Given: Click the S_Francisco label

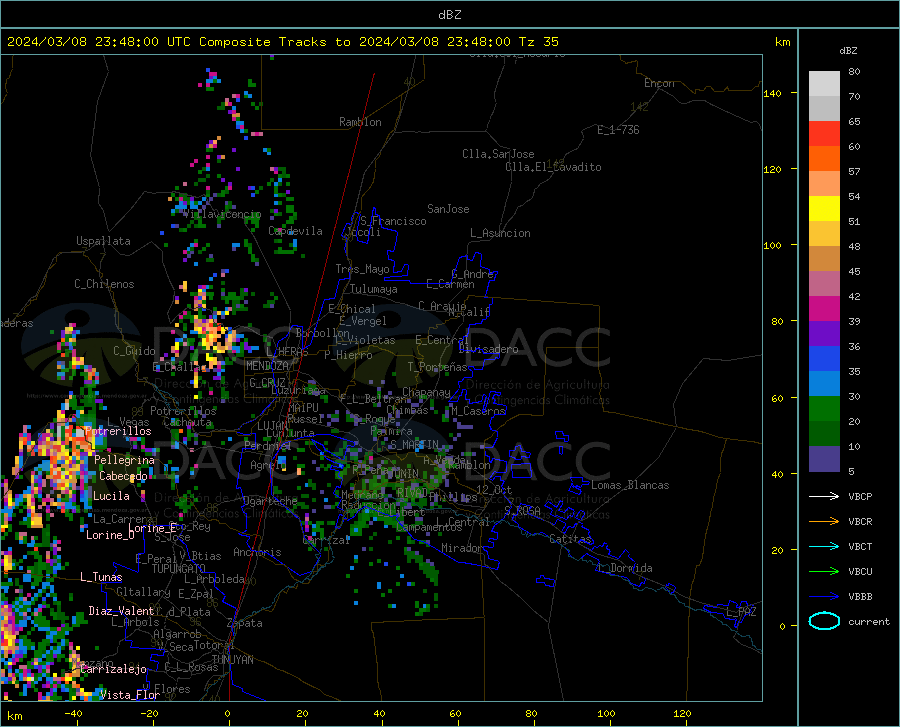Looking at the screenshot, I should click(x=393, y=221).
